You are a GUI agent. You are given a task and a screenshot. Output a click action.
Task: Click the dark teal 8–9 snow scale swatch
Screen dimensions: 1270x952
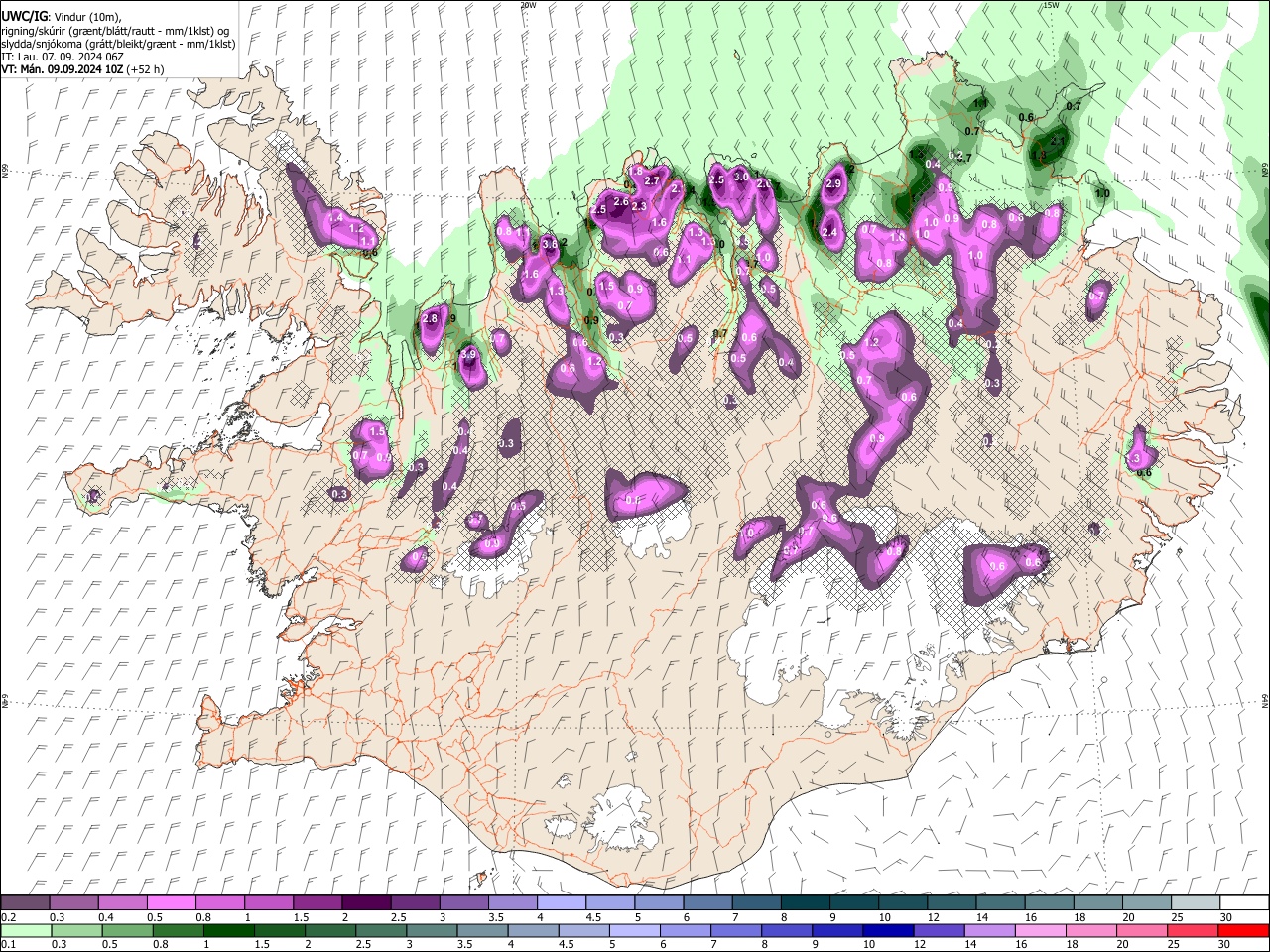pyautogui.click(x=805, y=903)
